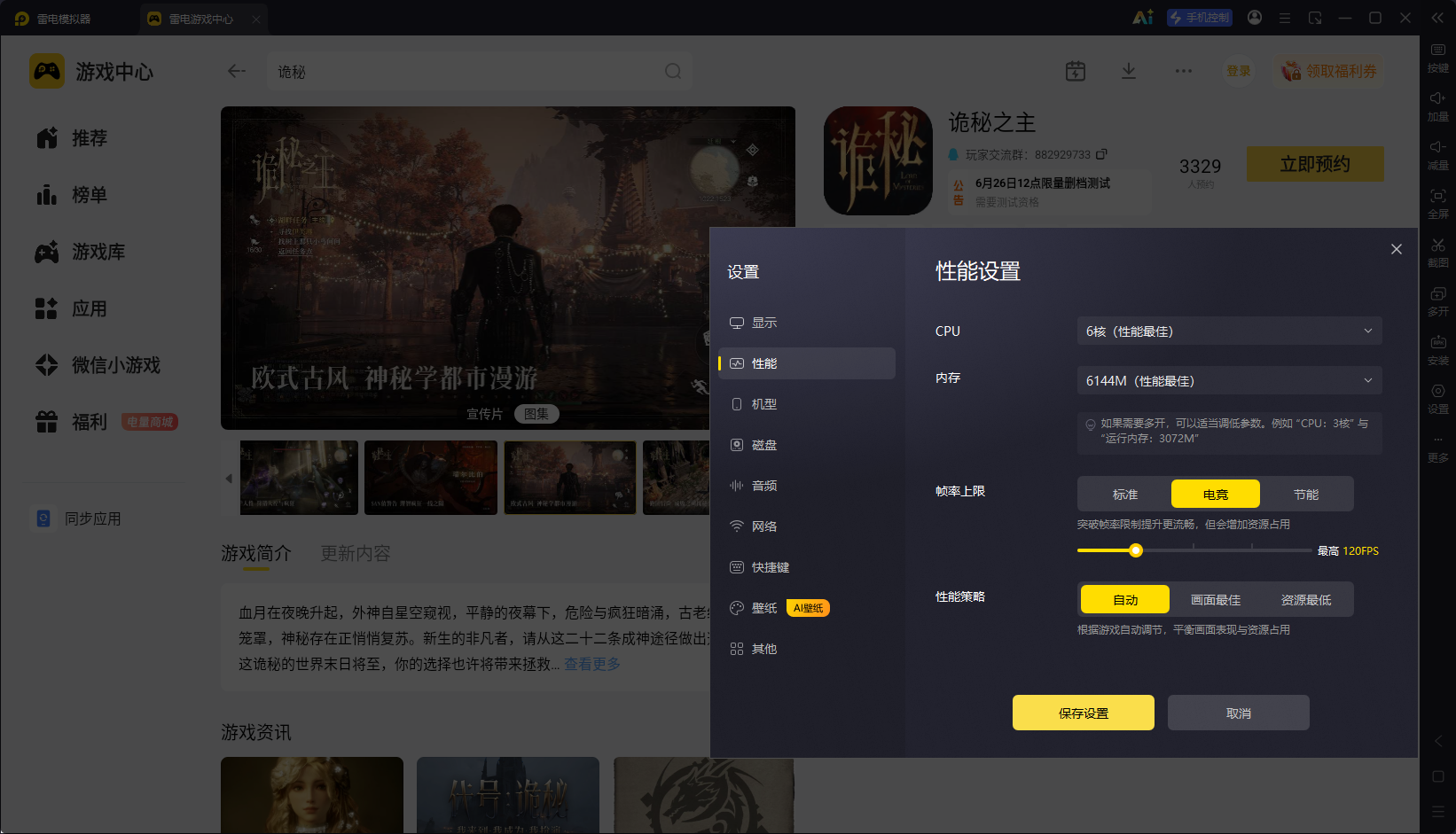Image resolution: width=1456 pixels, height=834 pixels.
Task: Adjust the max FPS slider handle
Action: tap(1136, 550)
